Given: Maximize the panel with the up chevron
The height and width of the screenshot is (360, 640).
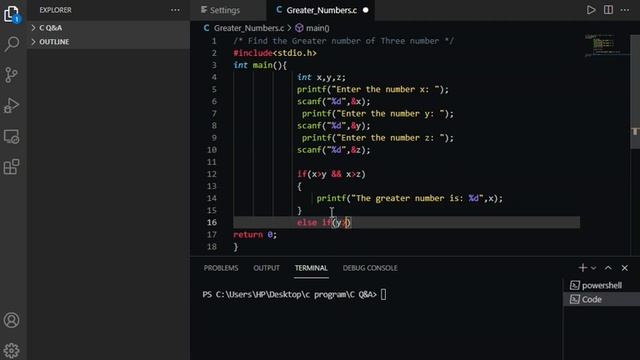Looking at the screenshot, I should pos(608,268).
